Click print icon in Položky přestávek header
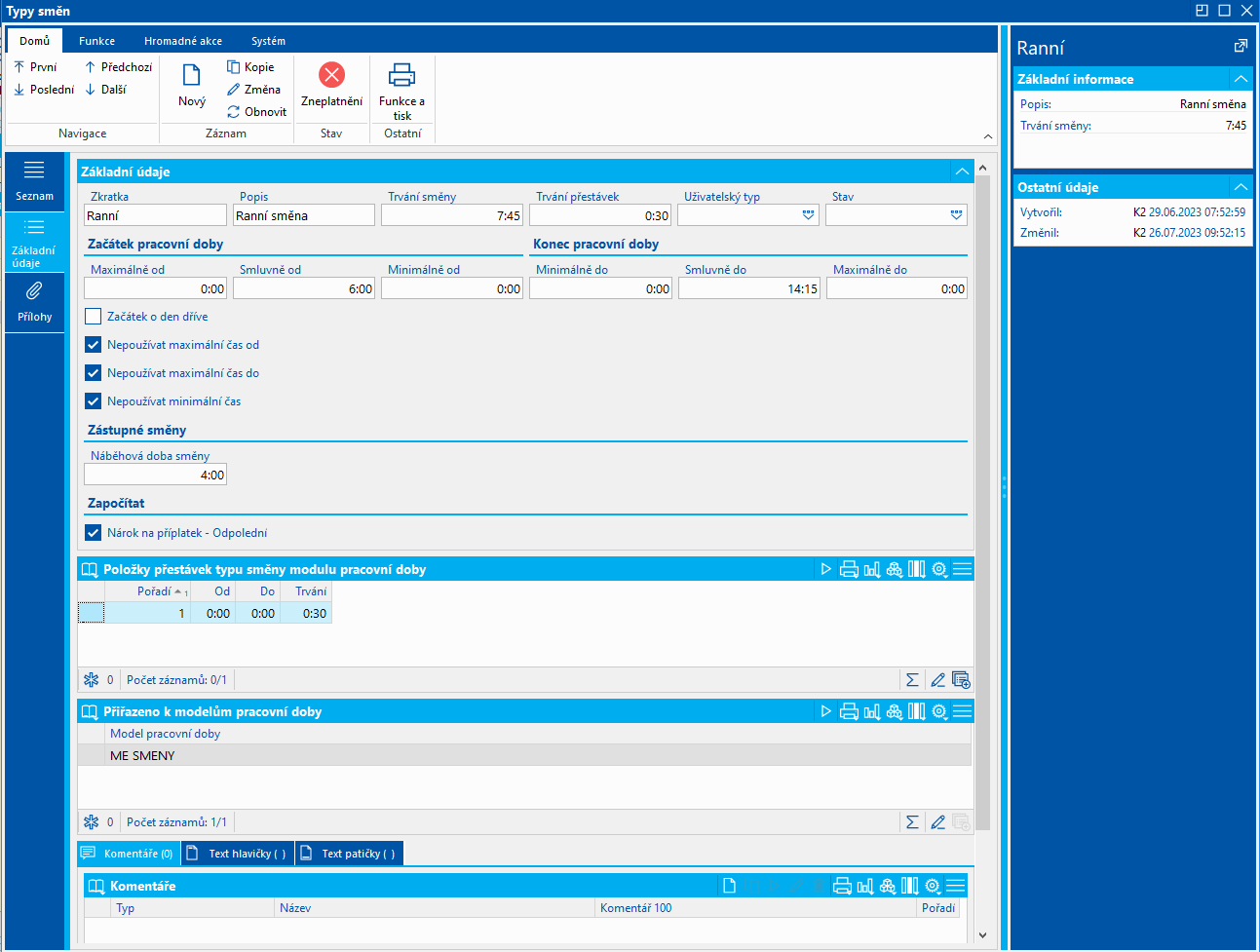 tap(849, 569)
